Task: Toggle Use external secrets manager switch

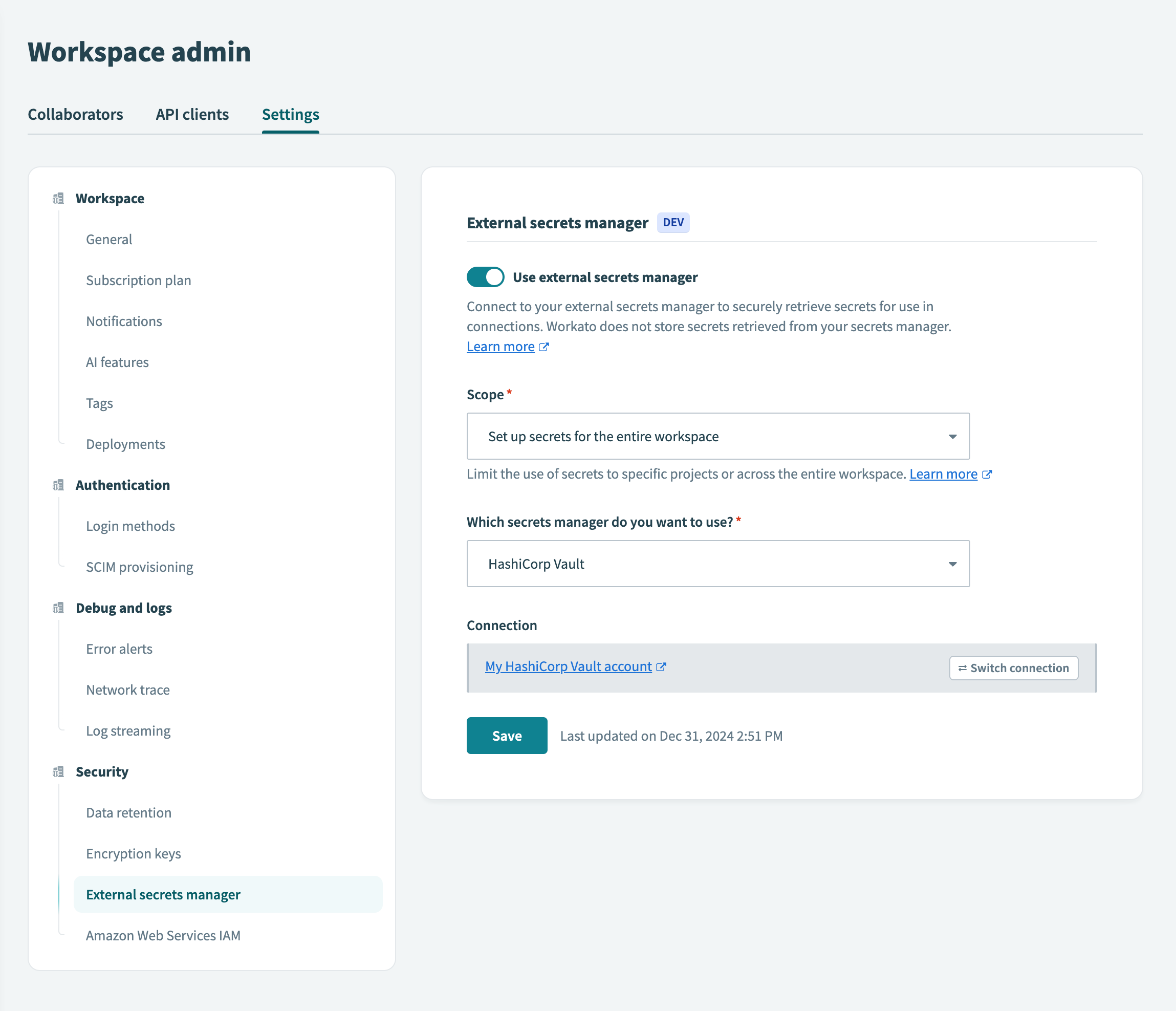Action: click(x=485, y=277)
